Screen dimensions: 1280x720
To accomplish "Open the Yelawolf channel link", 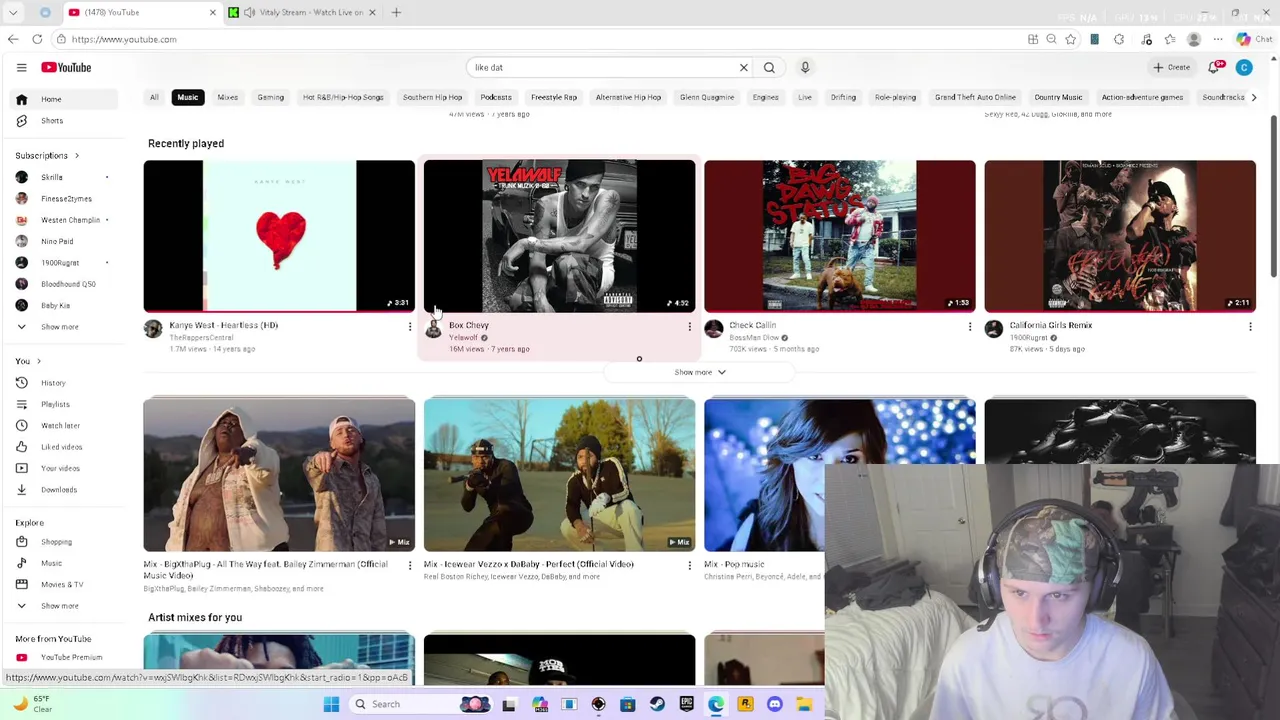I will click(x=463, y=338).
